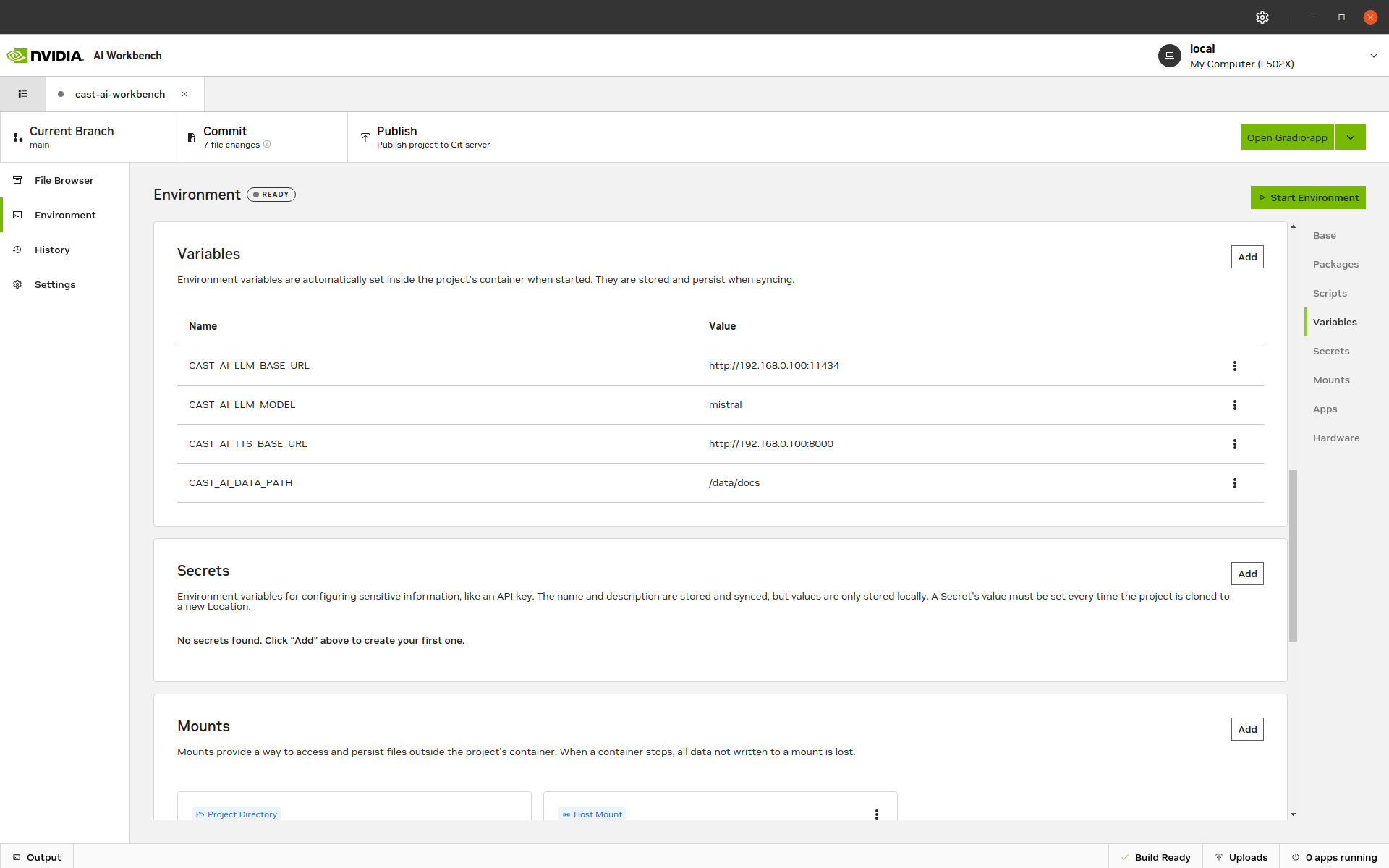The height and width of the screenshot is (868, 1389).
Task: Open the File Browser sidebar tab
Action: 64,180
